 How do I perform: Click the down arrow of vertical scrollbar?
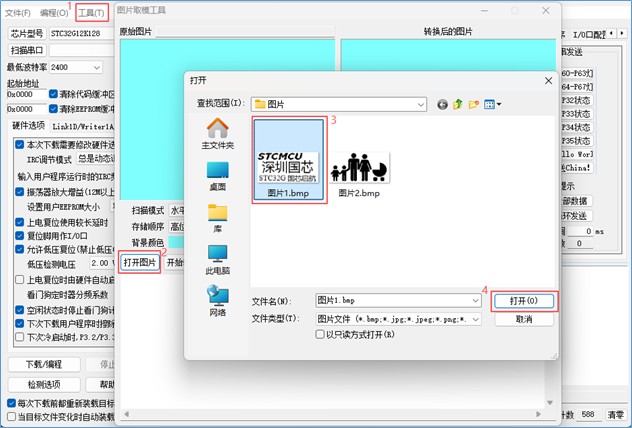[x=550, y=403]
